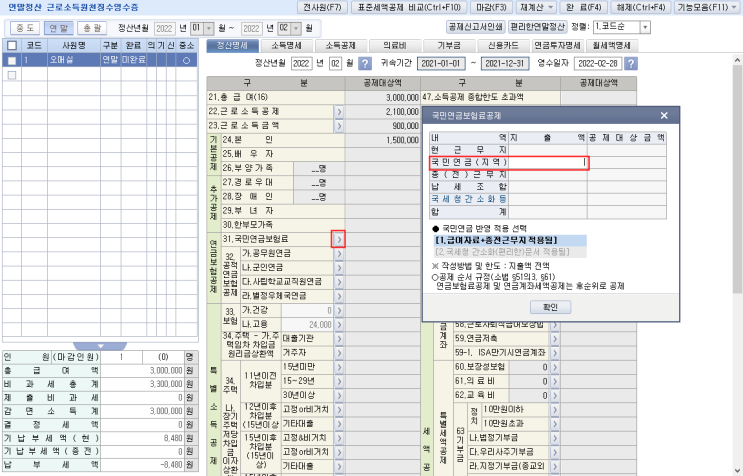
Task: Open detail arrow for 가.공무원연금
Action: click(339, 254)
